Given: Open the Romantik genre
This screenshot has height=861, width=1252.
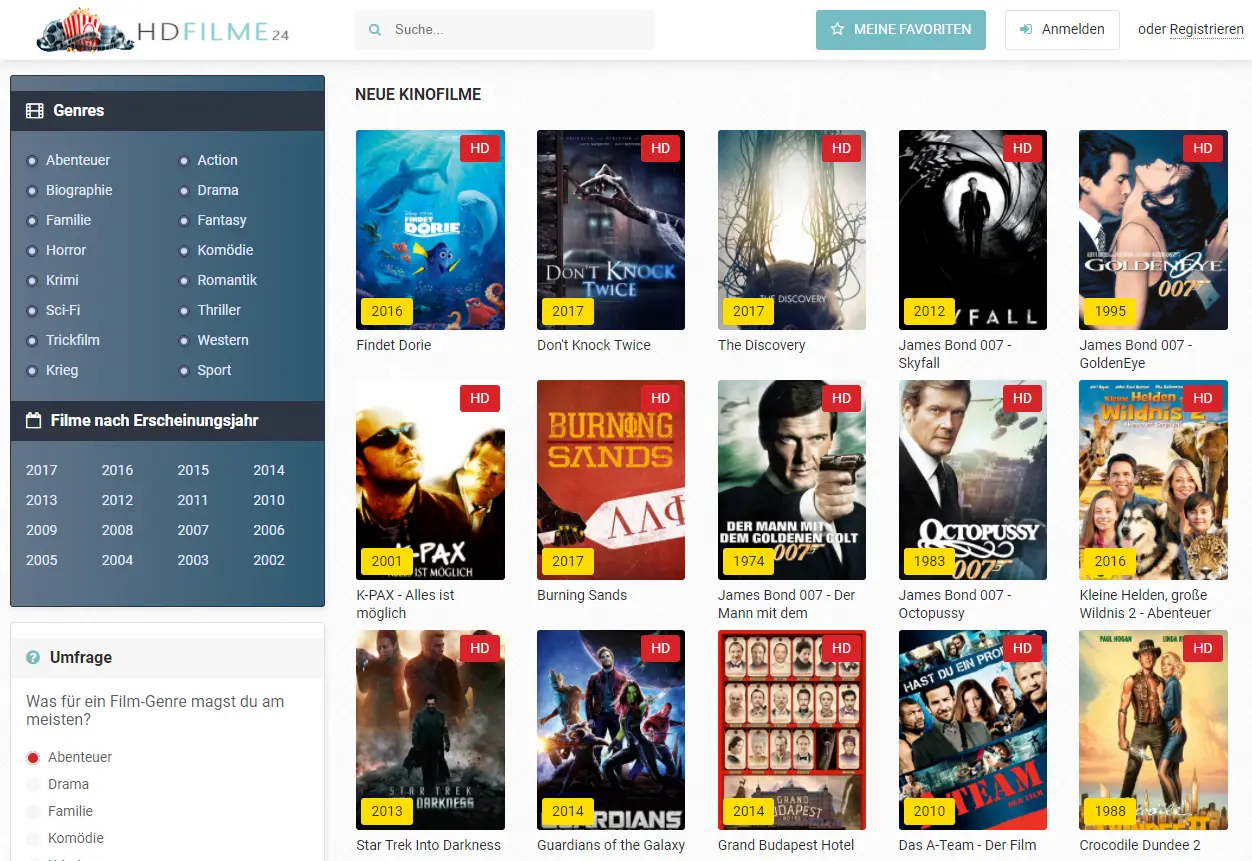Looking at the screenshot, I should (227, 280).
